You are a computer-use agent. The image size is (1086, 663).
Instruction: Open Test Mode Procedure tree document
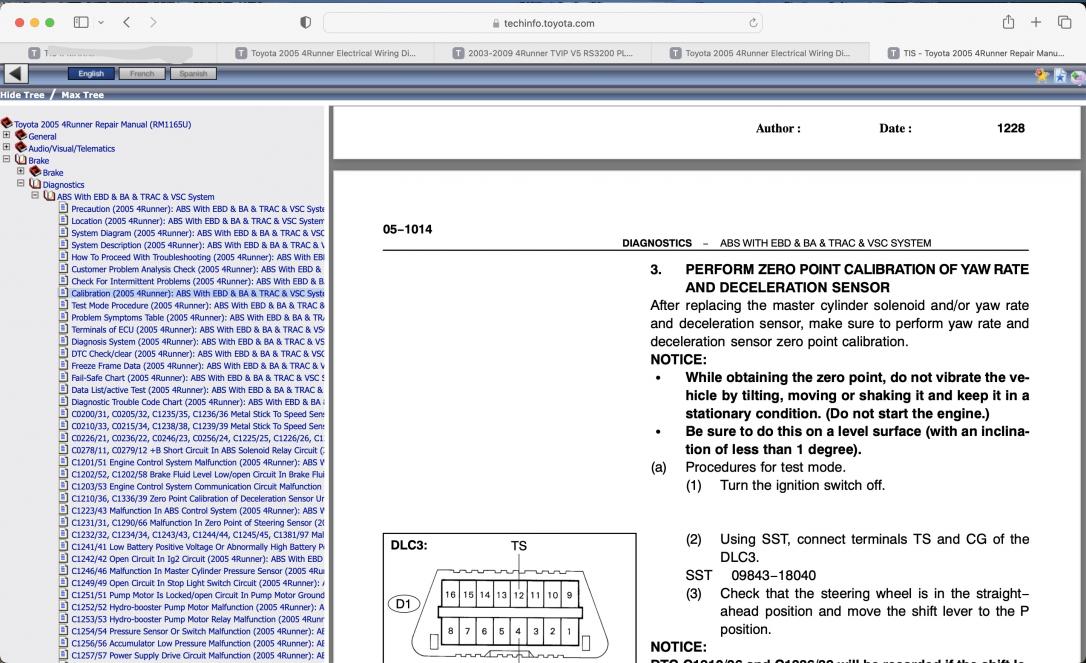coord(197,306)
